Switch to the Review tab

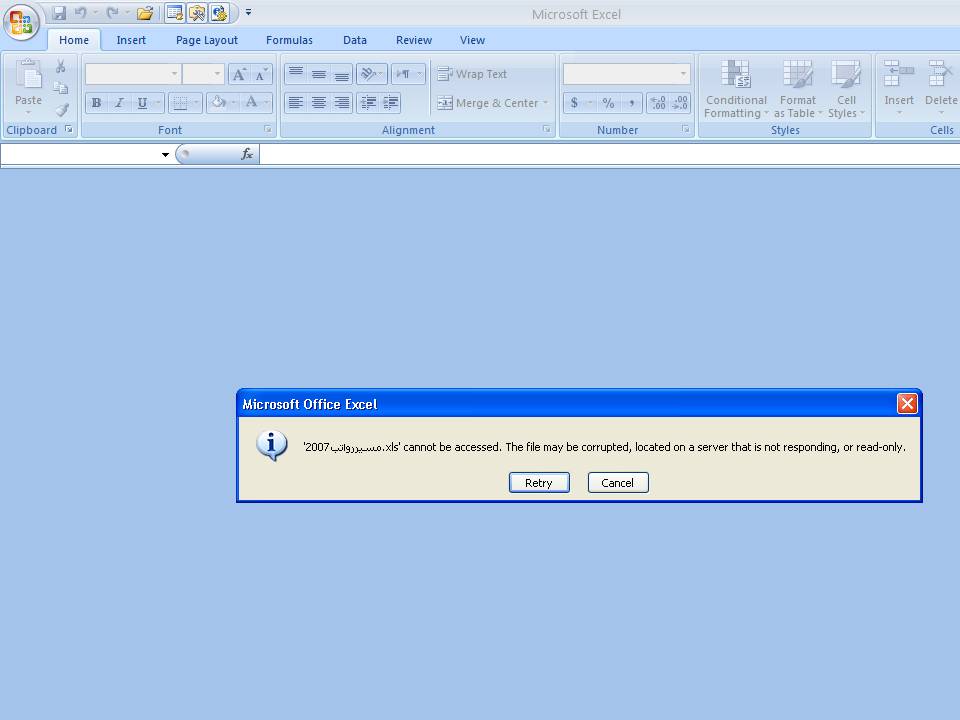(x=414, y=40)
